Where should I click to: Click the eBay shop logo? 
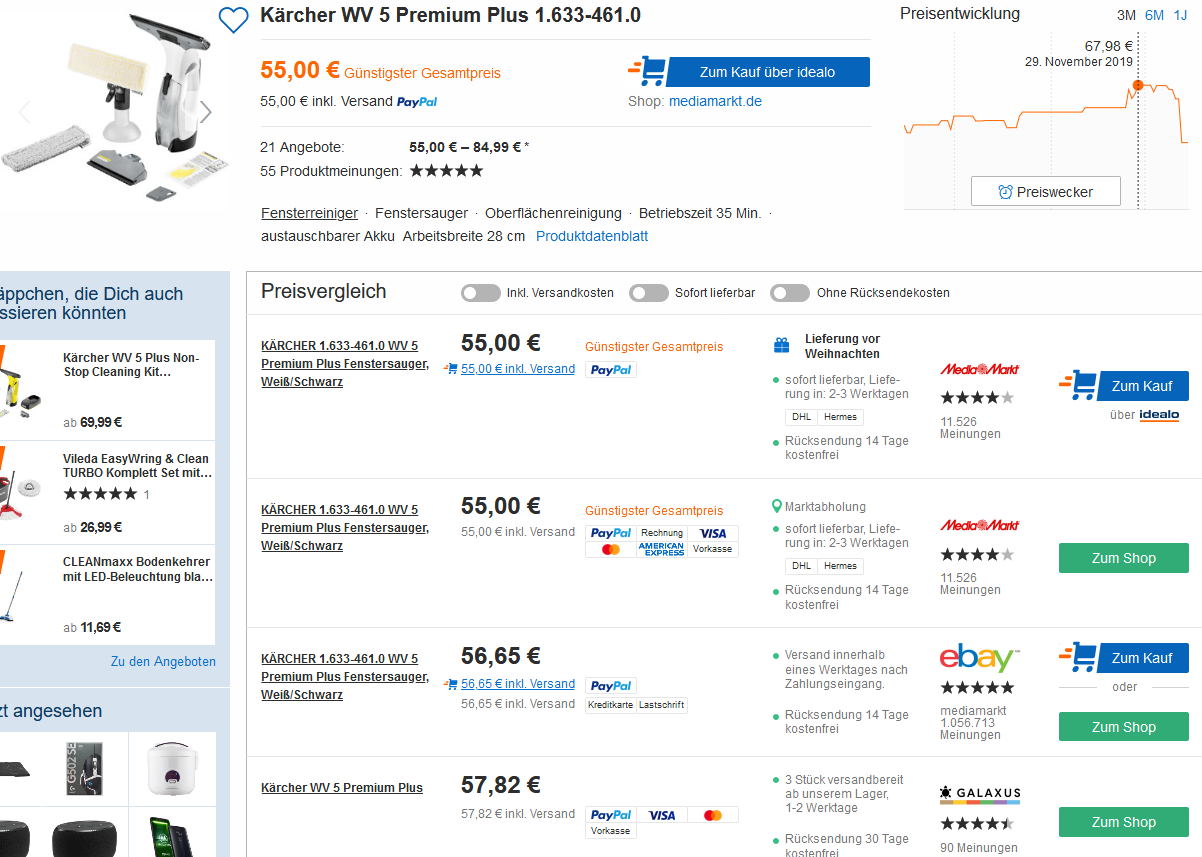pyautogui.click(x=979, y=658)
